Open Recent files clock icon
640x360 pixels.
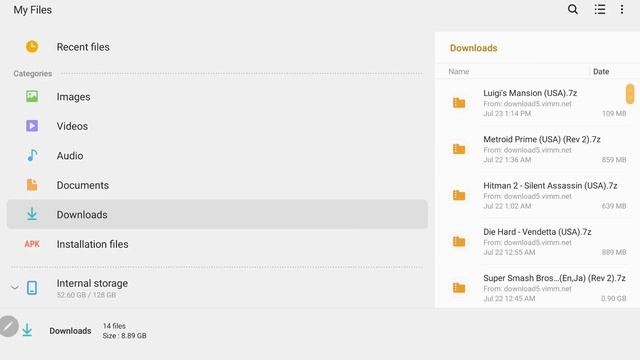pos(32,47)
